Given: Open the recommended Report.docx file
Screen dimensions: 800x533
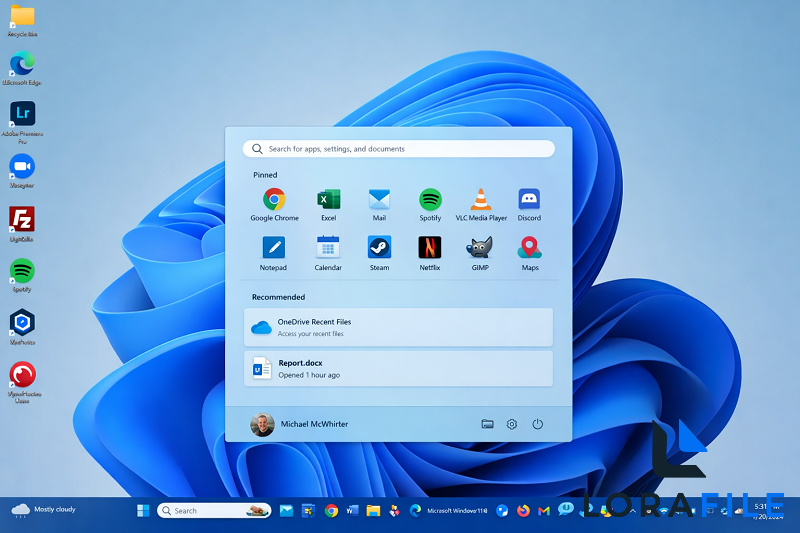Looking at the screenshot, I should point(398,369).
